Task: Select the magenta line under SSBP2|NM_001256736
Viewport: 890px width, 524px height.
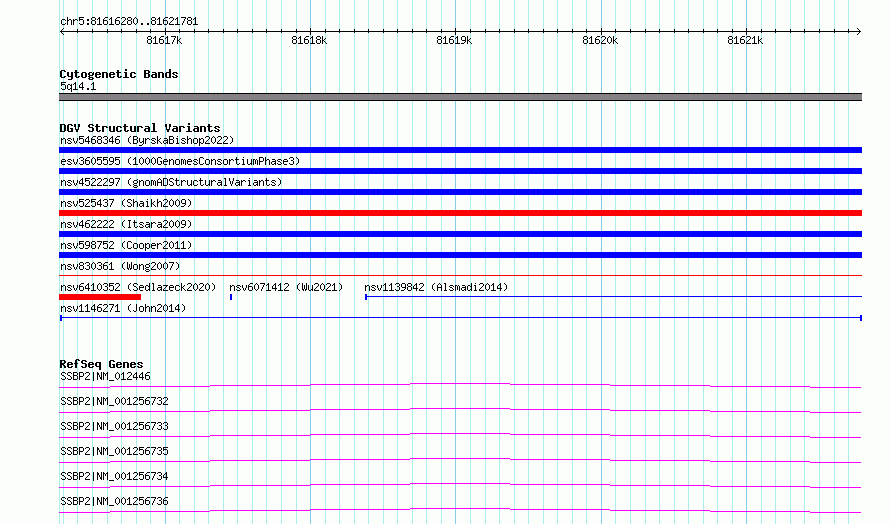Action: tap(460, 511)
